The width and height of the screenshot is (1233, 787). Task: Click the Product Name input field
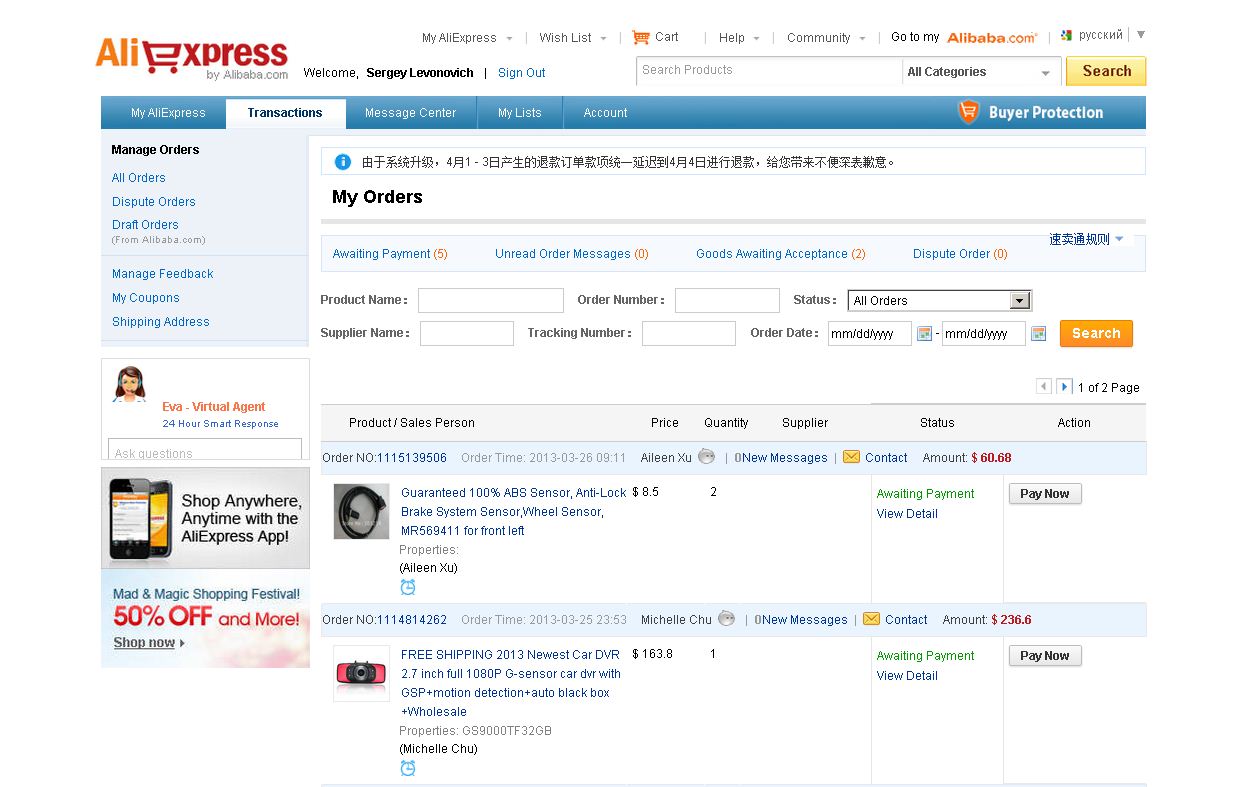(x=490, y=300)
